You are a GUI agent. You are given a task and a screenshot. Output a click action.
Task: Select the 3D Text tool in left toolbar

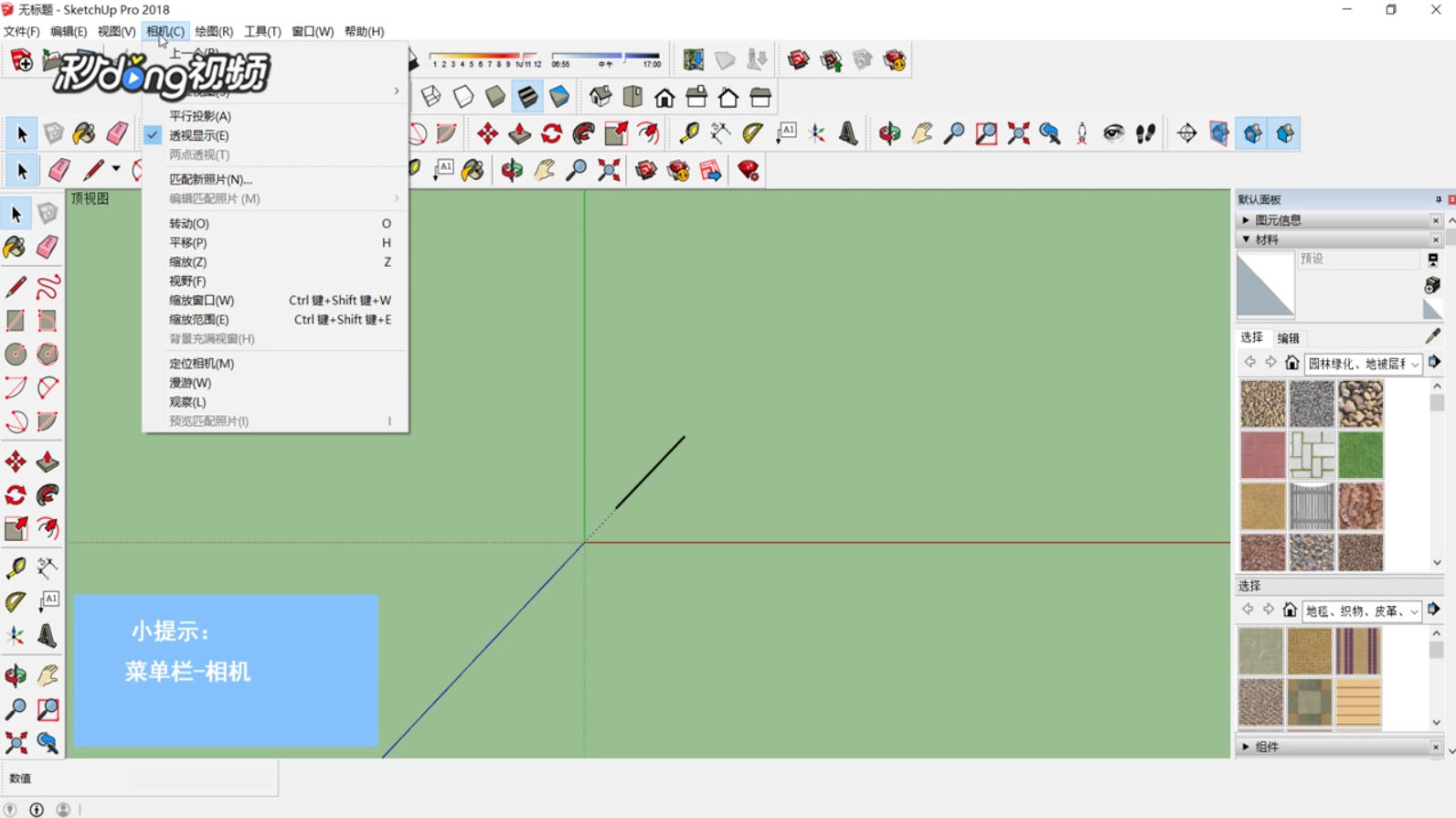point(48,635)
